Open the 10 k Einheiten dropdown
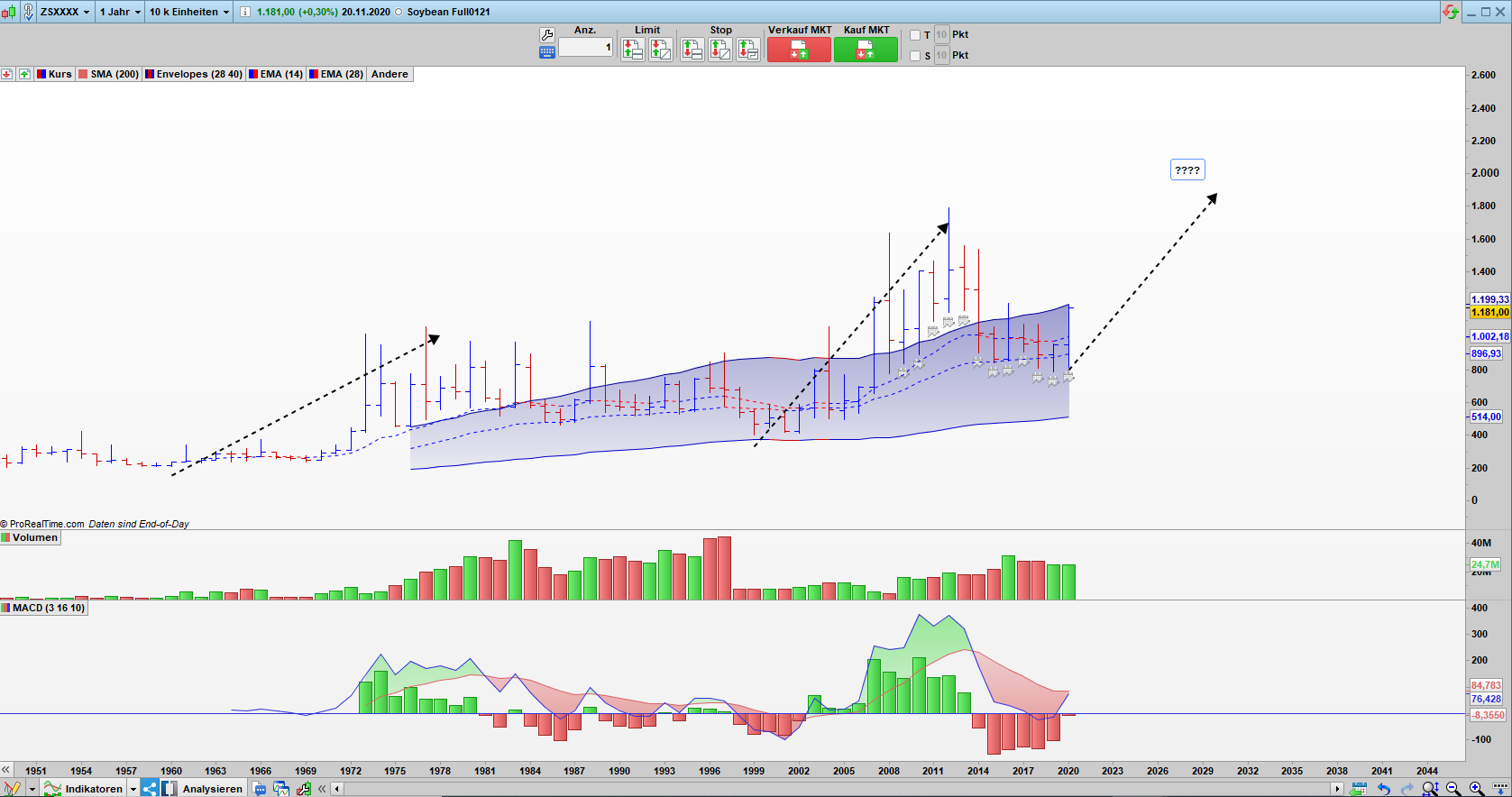The width and height of the screenshot is (1512, 797). (189, 12)
